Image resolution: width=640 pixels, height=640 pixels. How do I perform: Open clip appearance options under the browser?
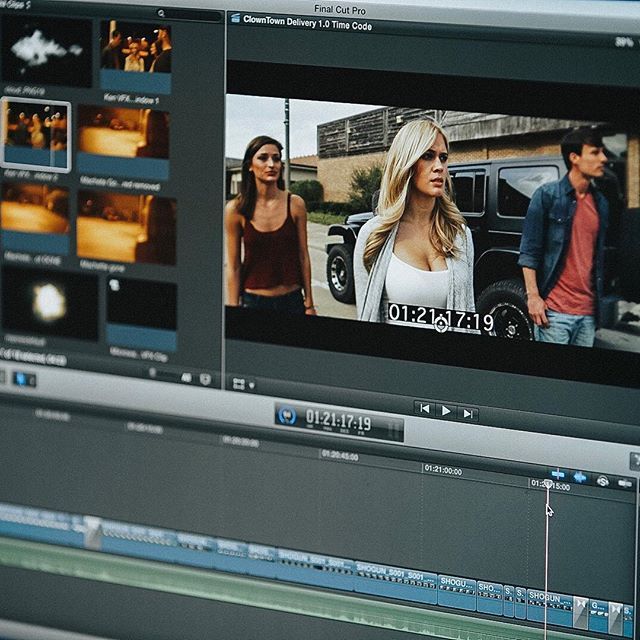click(205, 379)
